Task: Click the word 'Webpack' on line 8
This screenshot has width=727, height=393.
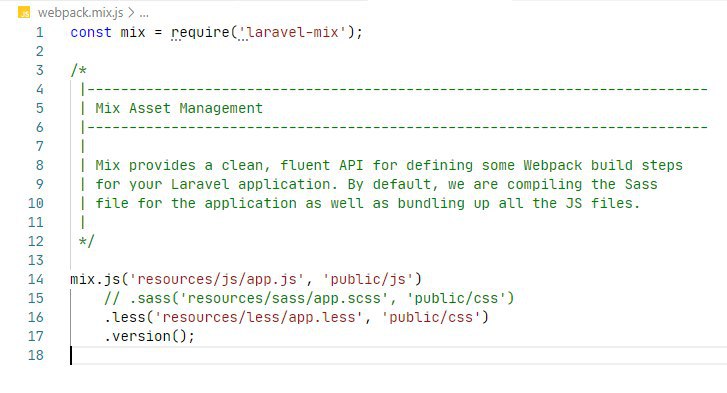Action: click(x=553, y=165)
